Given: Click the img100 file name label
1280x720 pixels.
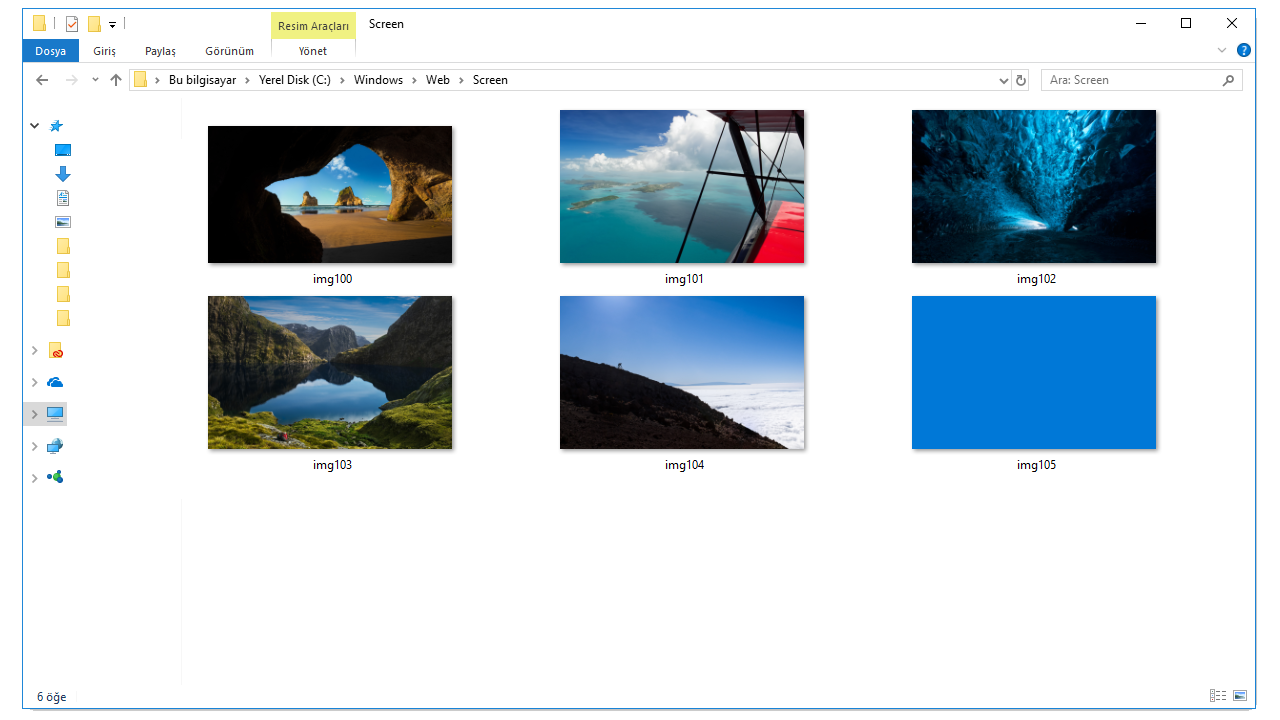Looking at the screenshot, I should point(332,279).
